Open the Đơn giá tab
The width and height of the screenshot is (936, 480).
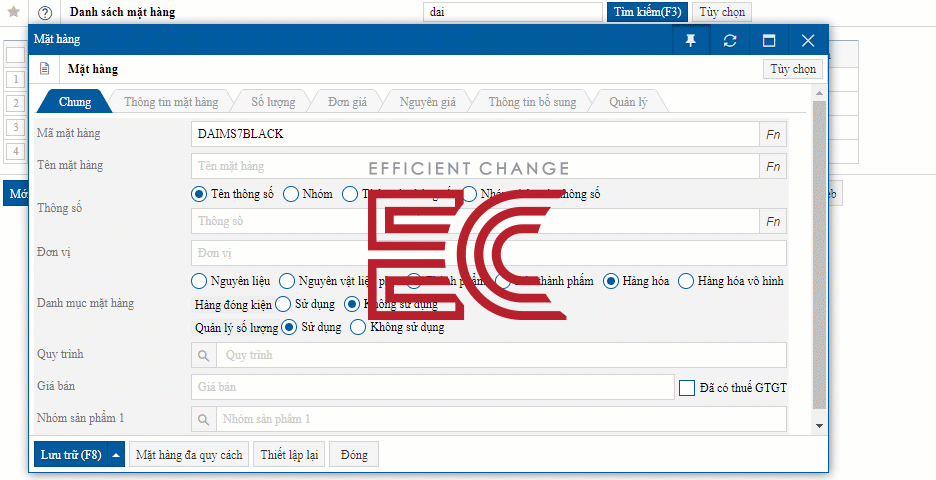point(347,102)
